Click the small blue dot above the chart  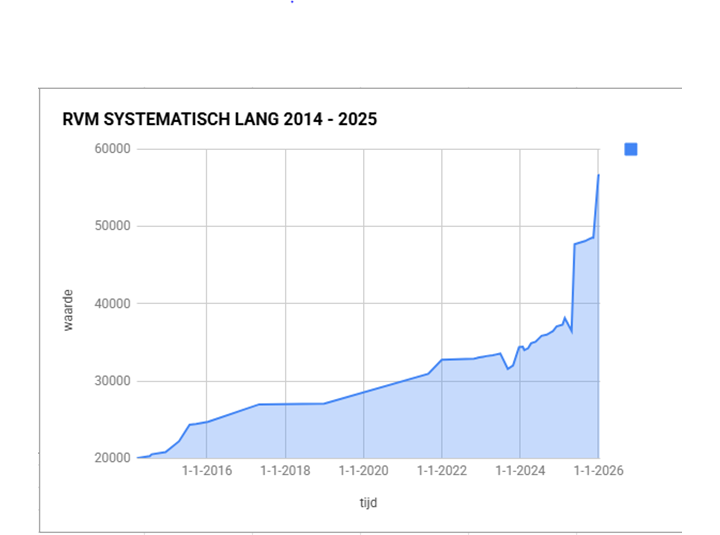292,2
